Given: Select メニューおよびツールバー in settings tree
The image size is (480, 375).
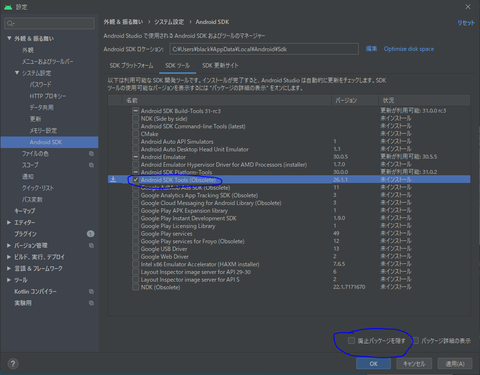Looking at the screenshot, I should 47,62.
